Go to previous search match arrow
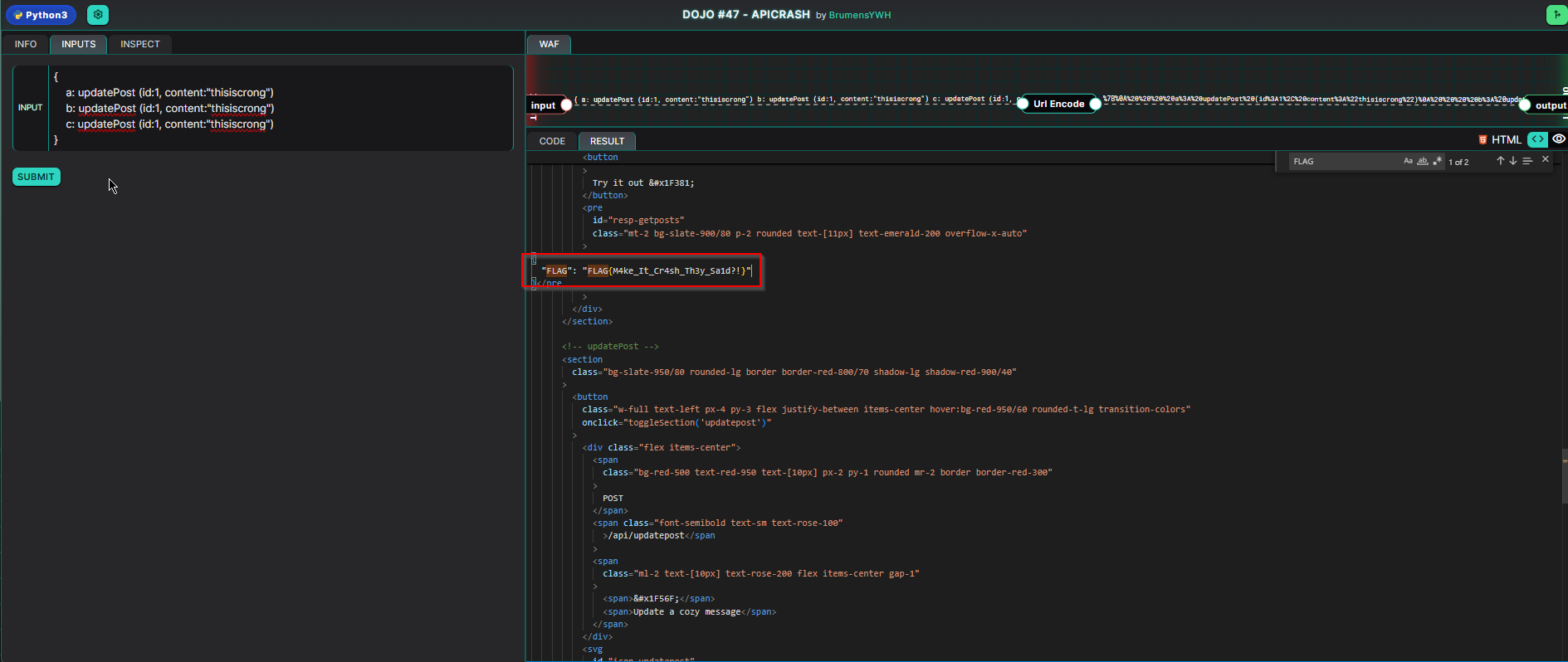The height and width of the screenshot is (662, 1568). click(x=1500, y=161)
